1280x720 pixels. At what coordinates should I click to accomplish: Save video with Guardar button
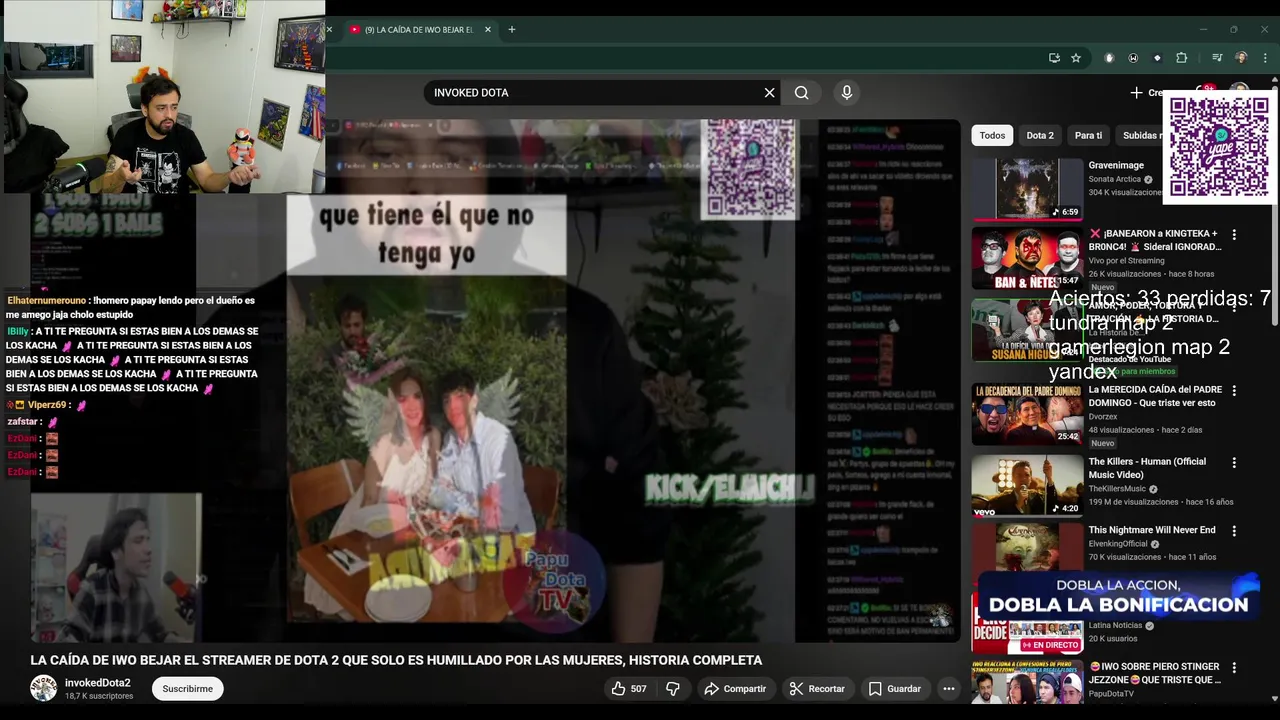click(x=894, y=688)
